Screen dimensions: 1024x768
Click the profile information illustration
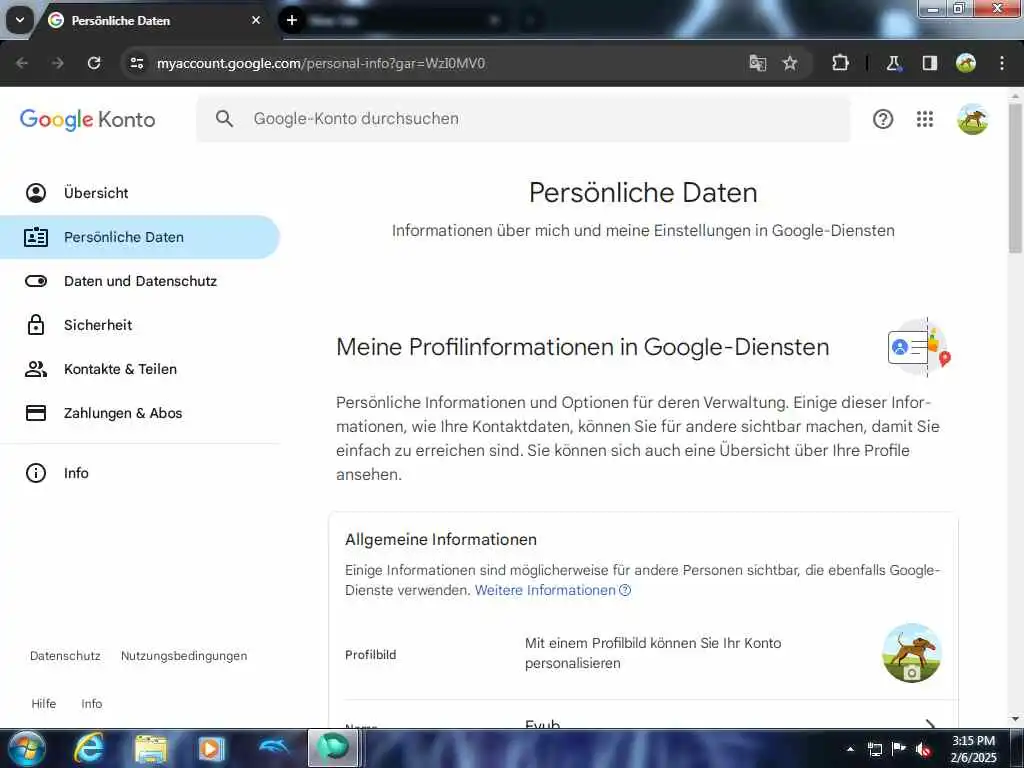point(920,347)
